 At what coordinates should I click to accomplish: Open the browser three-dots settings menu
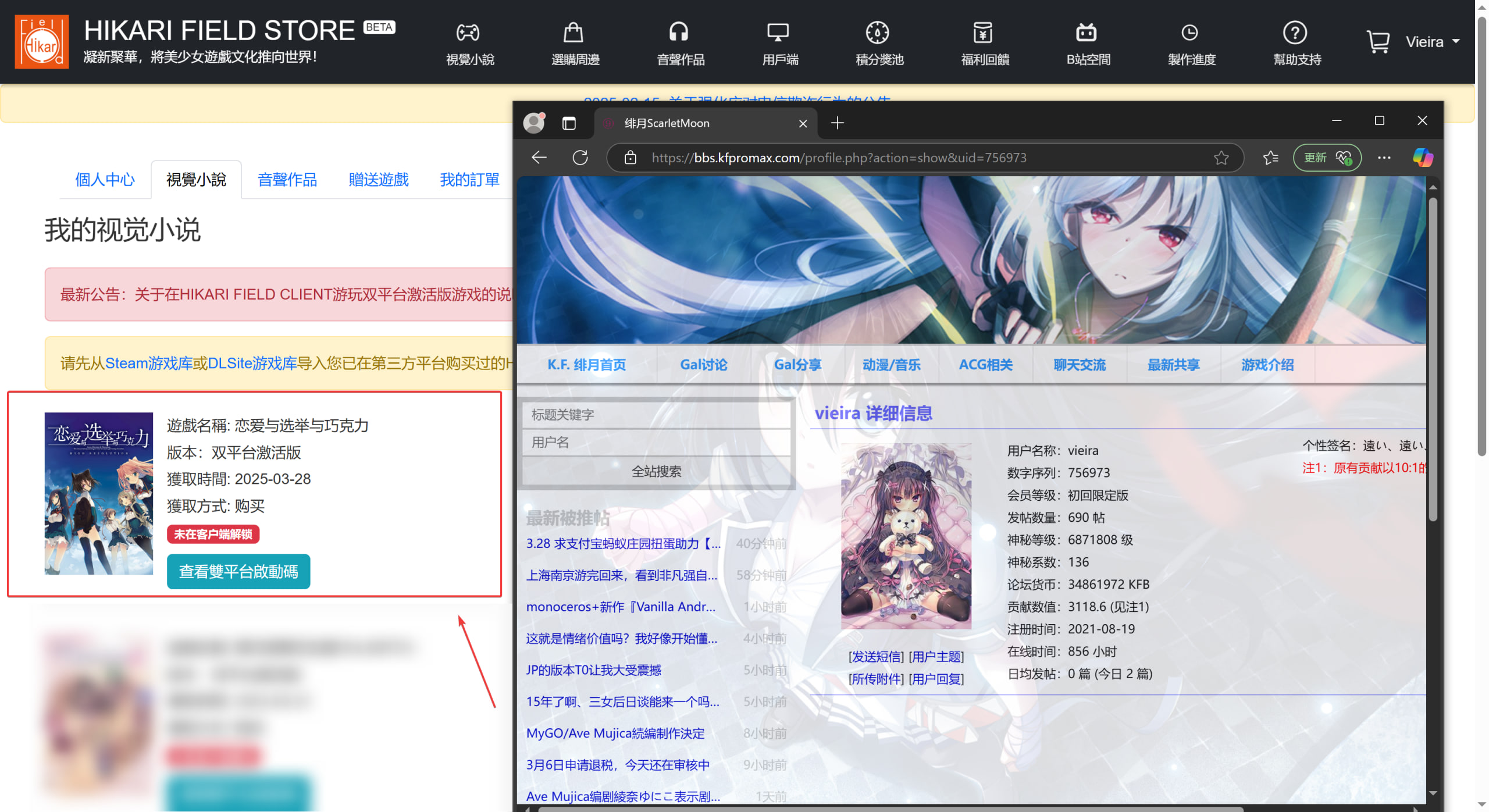click(x=1384, y=158)
